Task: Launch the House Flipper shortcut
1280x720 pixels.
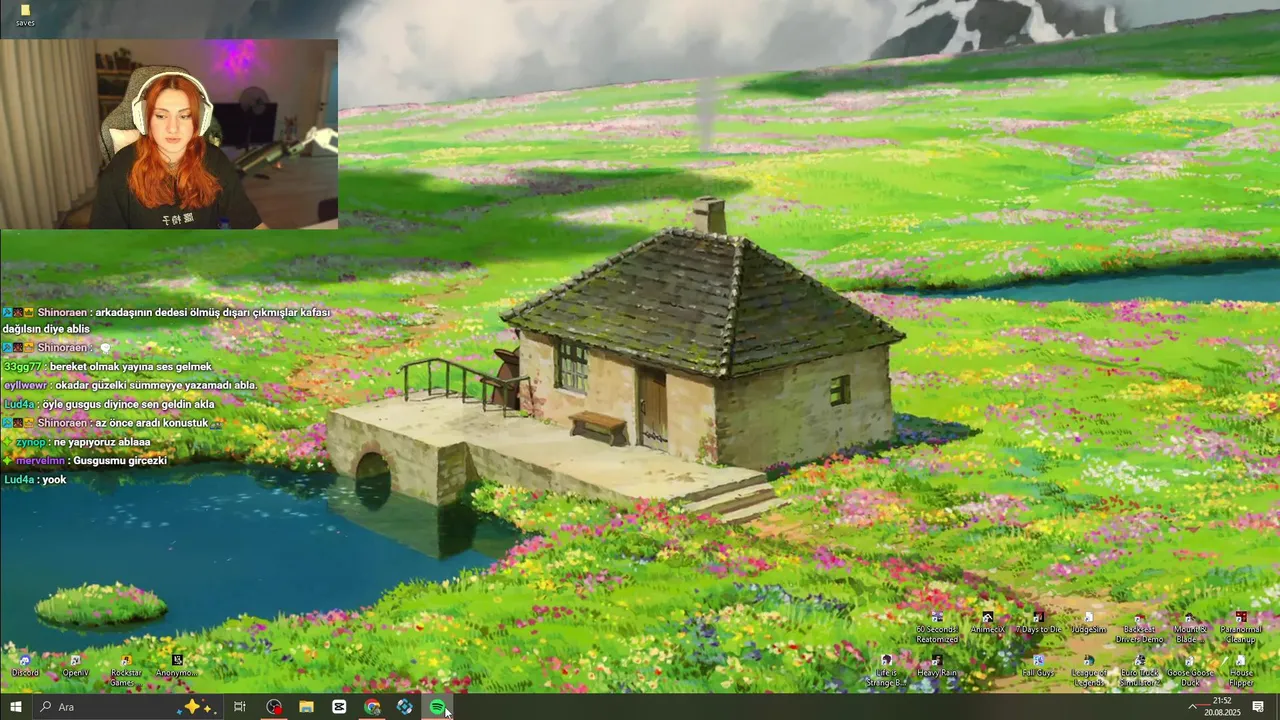Action: pyautogui.click(x=1241, y=671)
